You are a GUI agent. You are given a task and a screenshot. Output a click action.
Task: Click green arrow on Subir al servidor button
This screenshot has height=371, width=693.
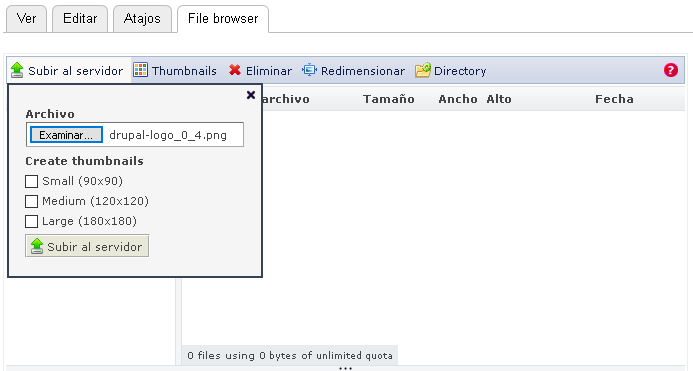coord(37,246)
